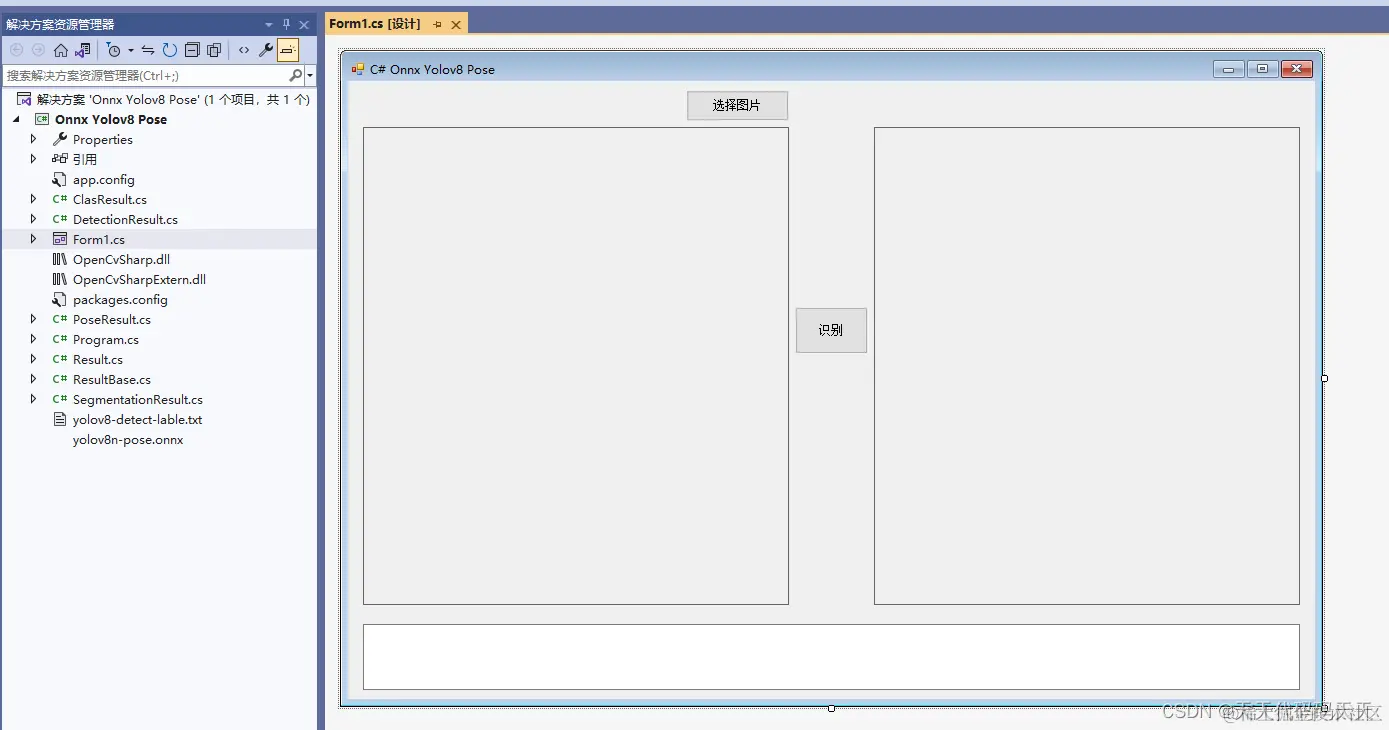The height and width of the screenshot is (730, 1389).
Task: Open Properties with the wrench icon
Action: [x=266, y=50]
